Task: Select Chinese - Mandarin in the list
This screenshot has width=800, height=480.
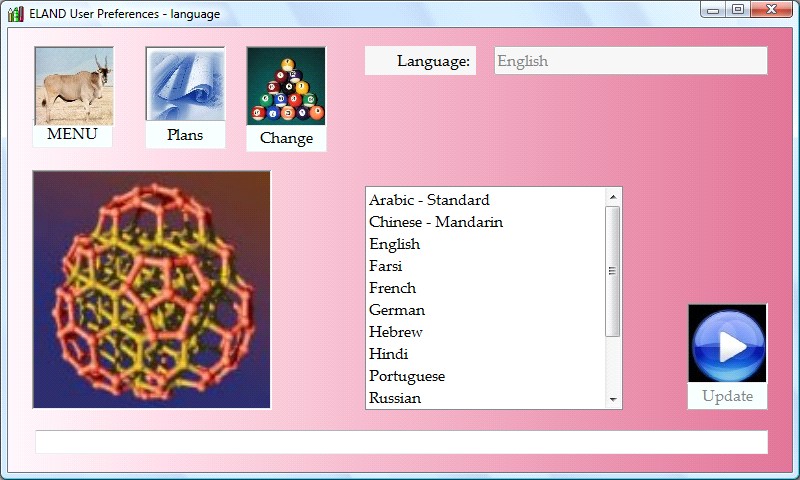Action: pyautogui.click(x=435, y=222)
